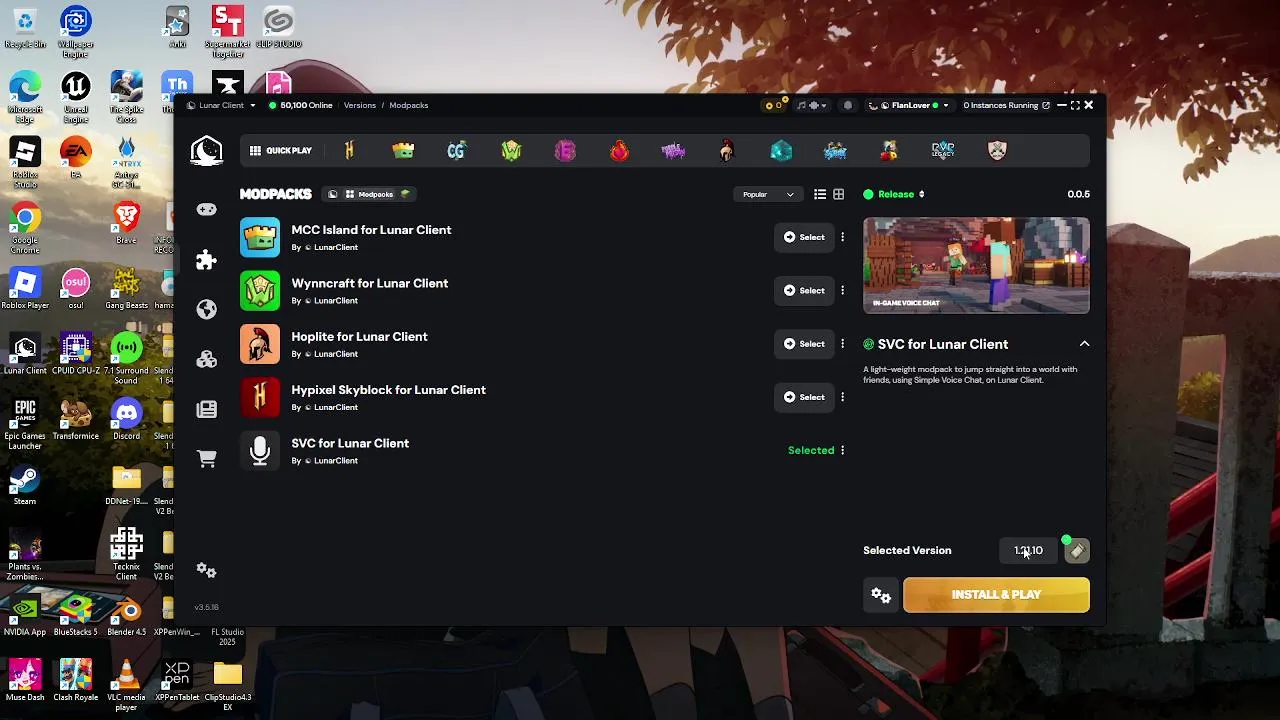The height and width of the screenshot is (720, 1280).
Task: Open the puzzle piece mods section
Action: pyautogui.click(x=206, y=260)
